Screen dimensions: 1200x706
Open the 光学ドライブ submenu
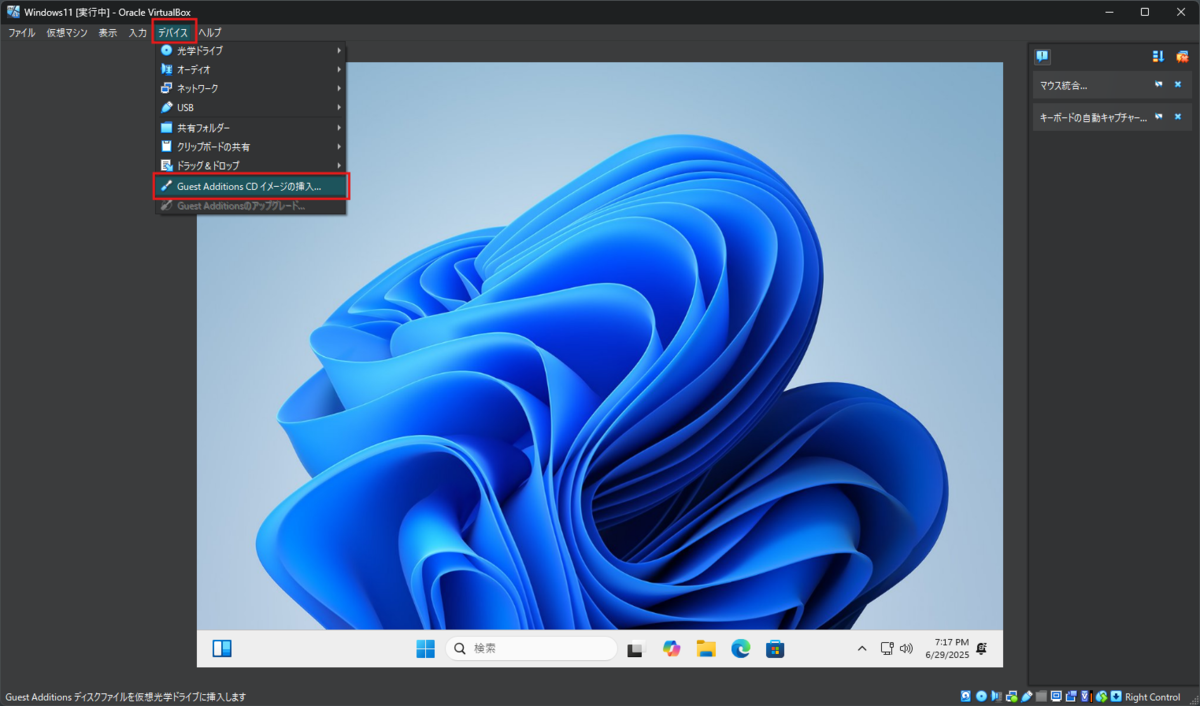(250, 50)
